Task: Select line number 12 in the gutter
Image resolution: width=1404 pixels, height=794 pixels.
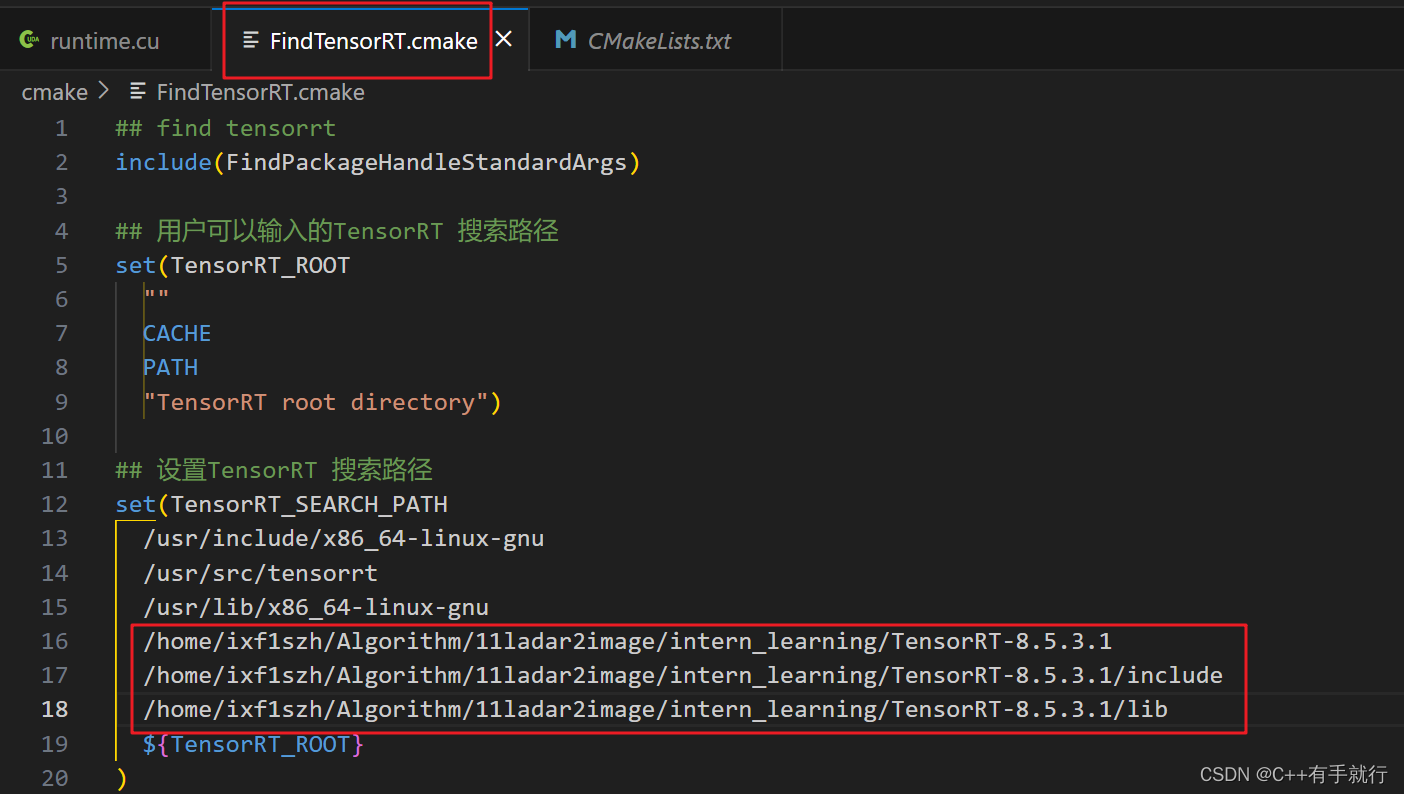Action: [54, 504]
